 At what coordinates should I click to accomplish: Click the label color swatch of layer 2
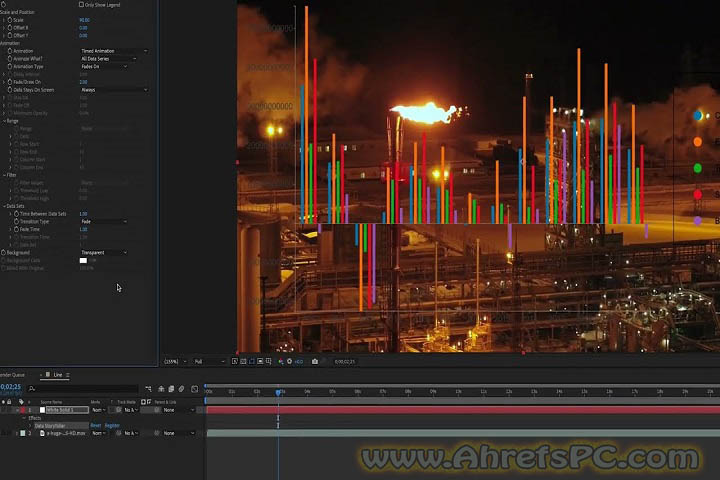point(22,433)
